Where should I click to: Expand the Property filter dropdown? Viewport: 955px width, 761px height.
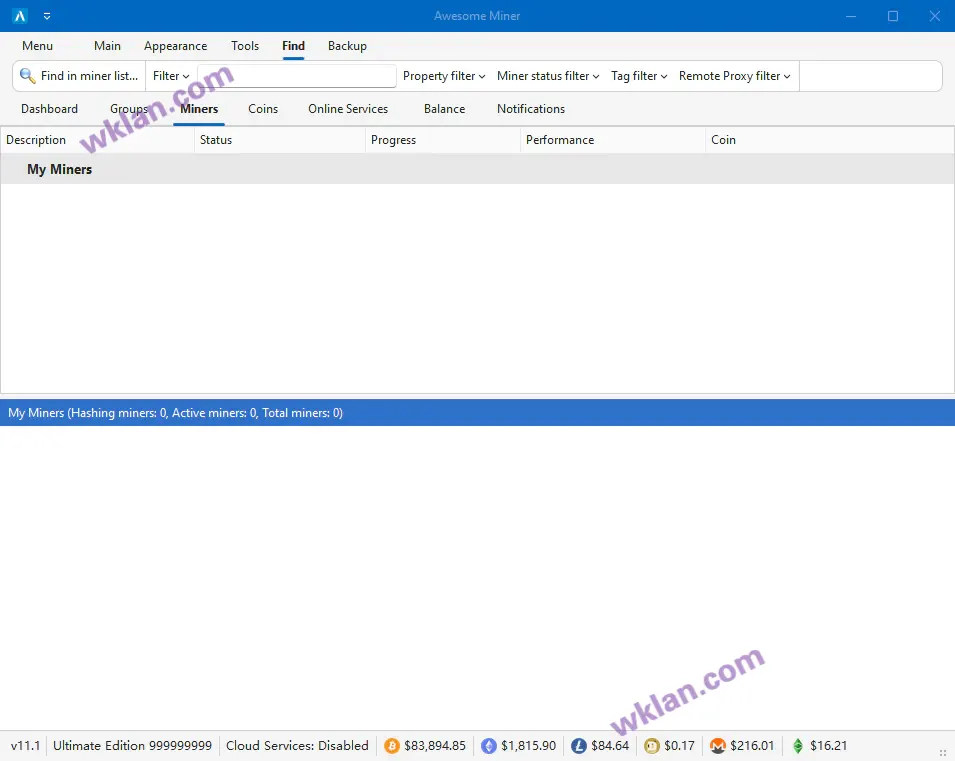(x=444, y=76)
